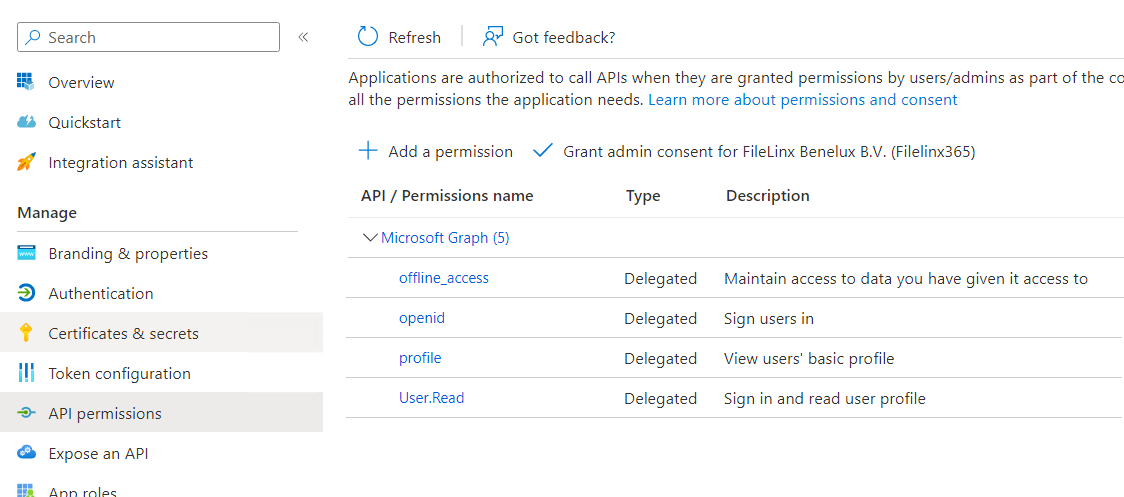The width and height of the screenshot is (1124, 497).
Task: Open Microsoft Graph (5) link
Action: click(x=445, y=237)
